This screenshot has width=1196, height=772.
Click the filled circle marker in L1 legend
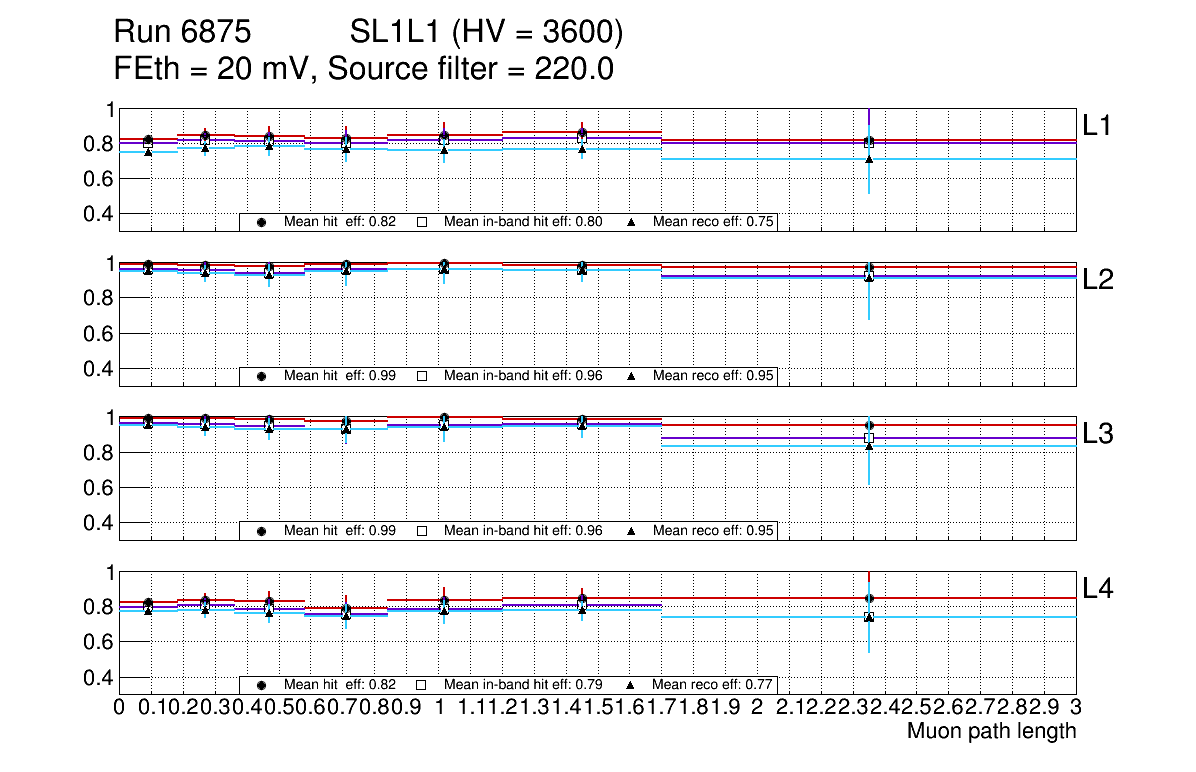(261, 222)
